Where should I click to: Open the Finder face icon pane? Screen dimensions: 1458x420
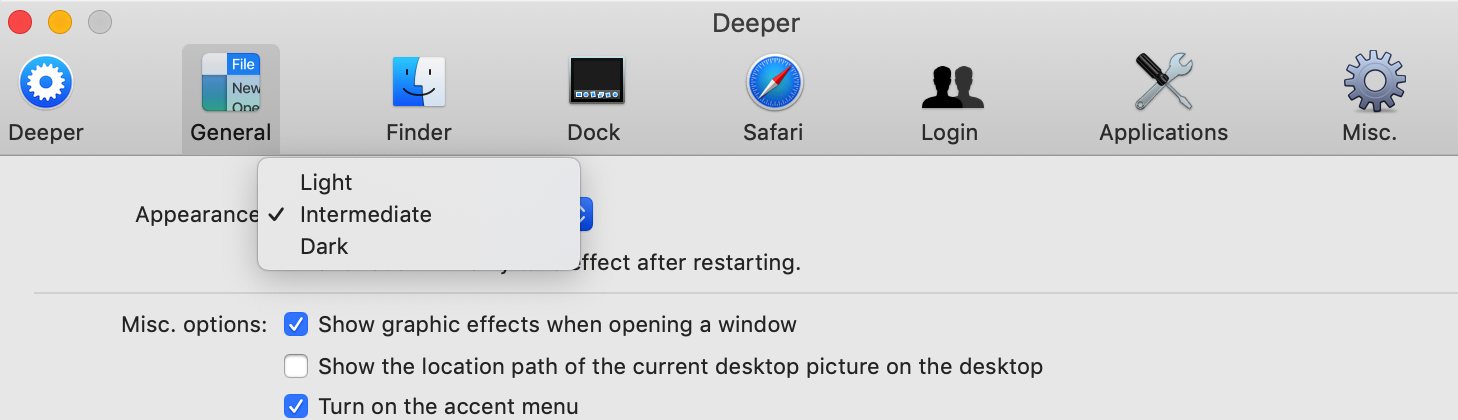coord(418,82)
